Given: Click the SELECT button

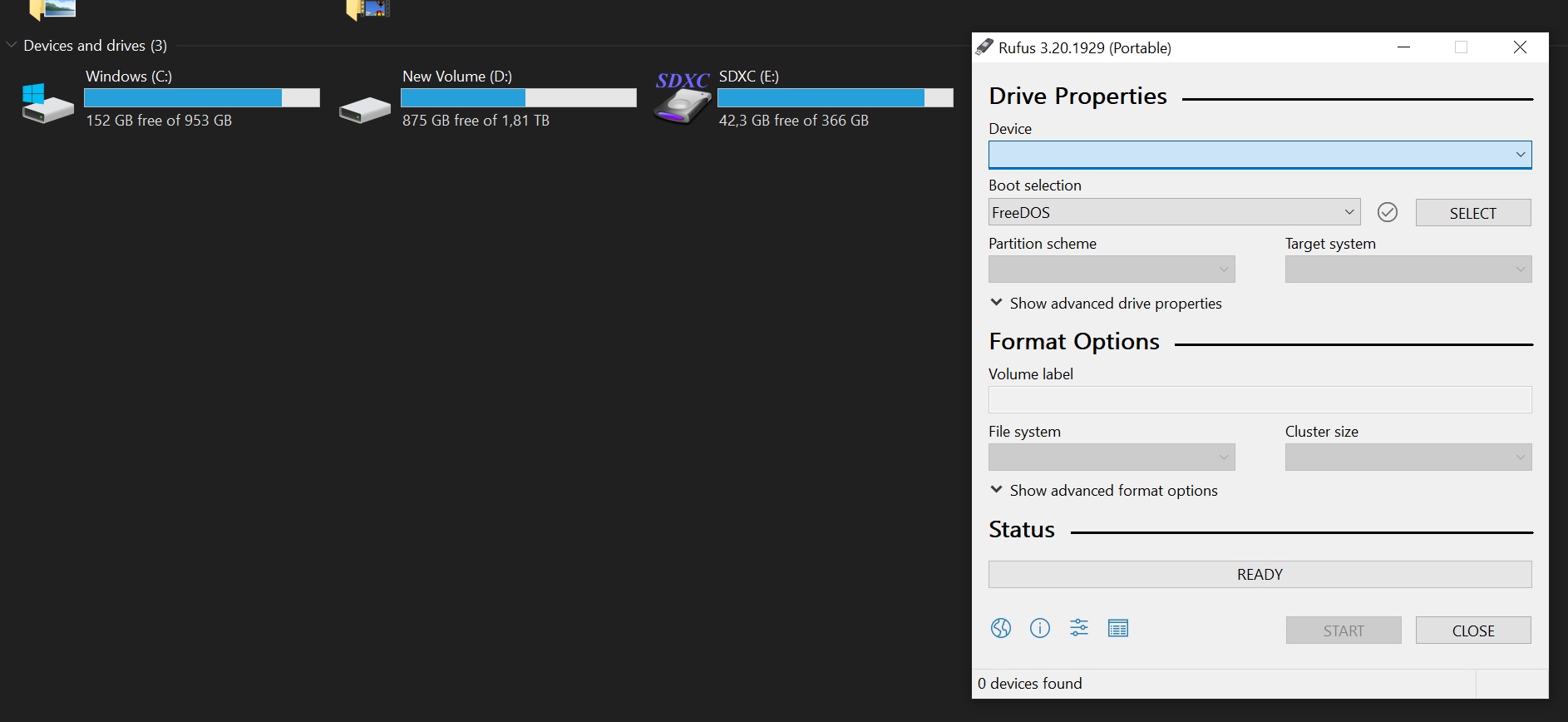Looking at the screenshot, I should [x=1473, y=213].
